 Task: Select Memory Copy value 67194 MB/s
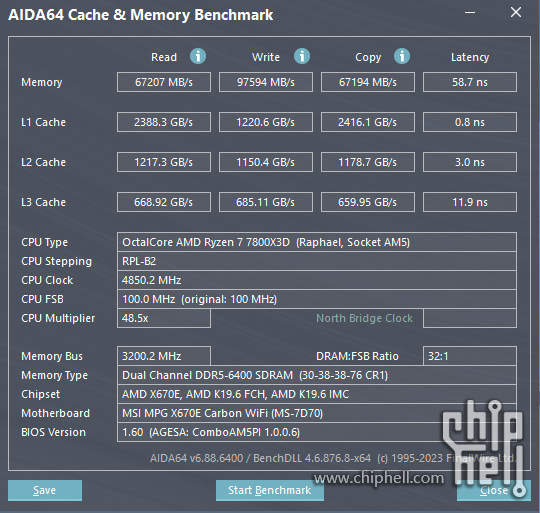368,82
